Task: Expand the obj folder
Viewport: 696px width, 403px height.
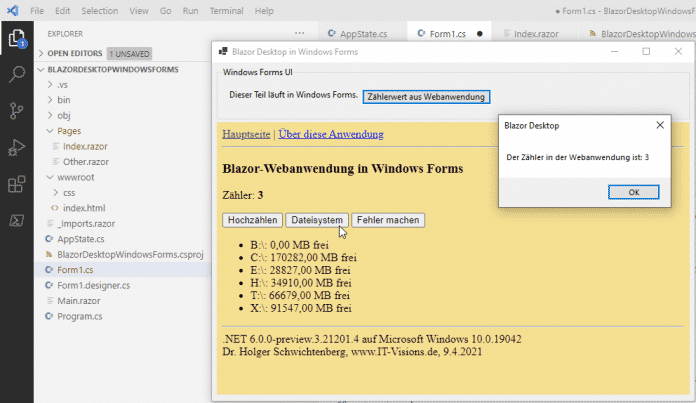Action: click(50, 115)
